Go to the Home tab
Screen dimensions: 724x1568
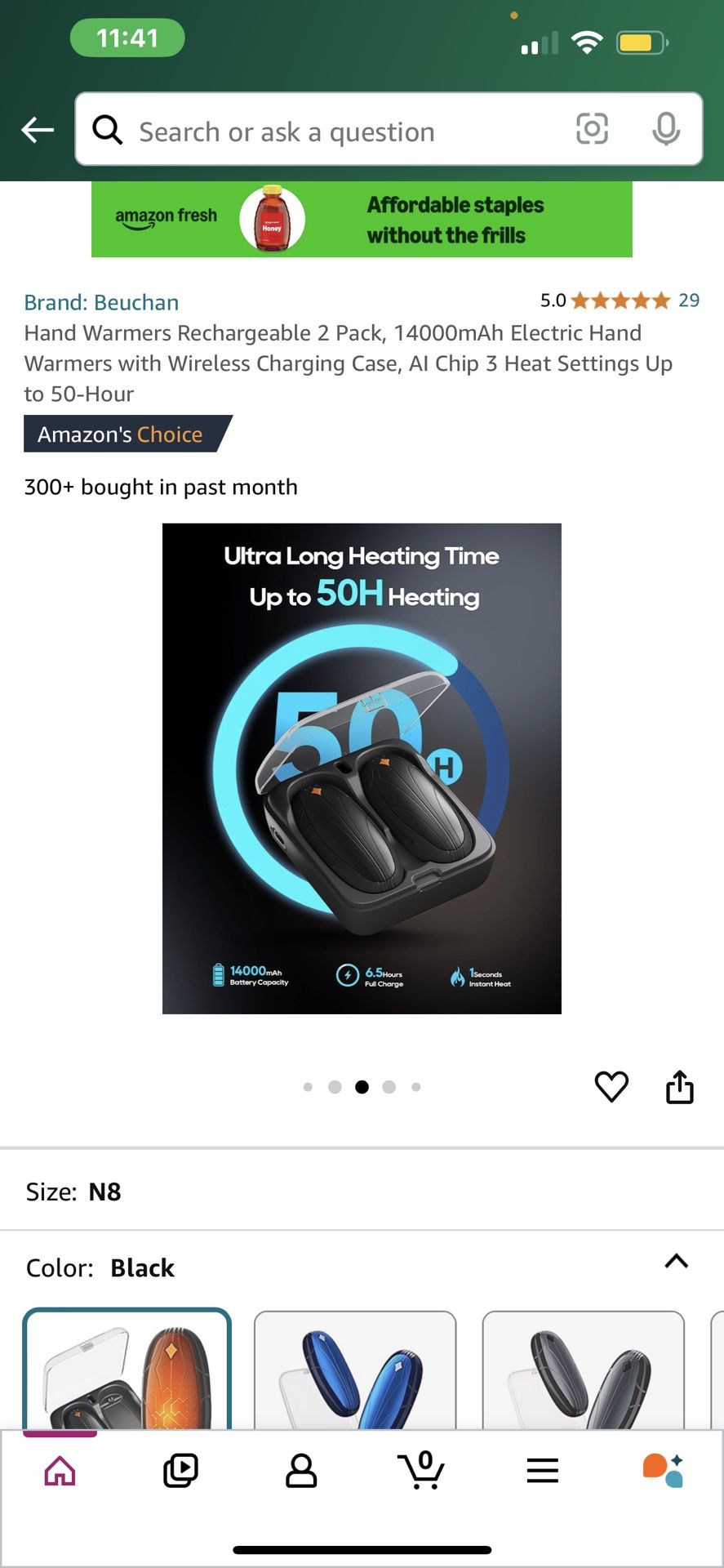[x=60, y=1470]
